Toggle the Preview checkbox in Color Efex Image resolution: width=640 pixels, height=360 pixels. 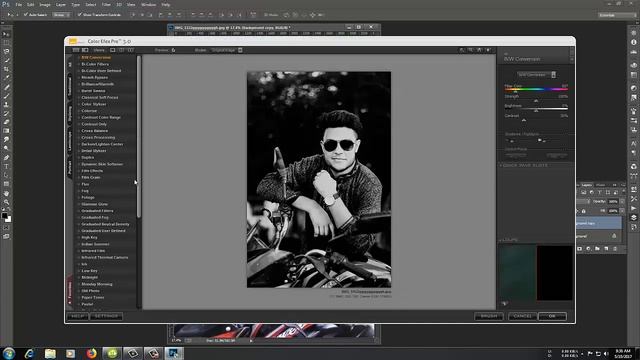(x=173, y=50)
